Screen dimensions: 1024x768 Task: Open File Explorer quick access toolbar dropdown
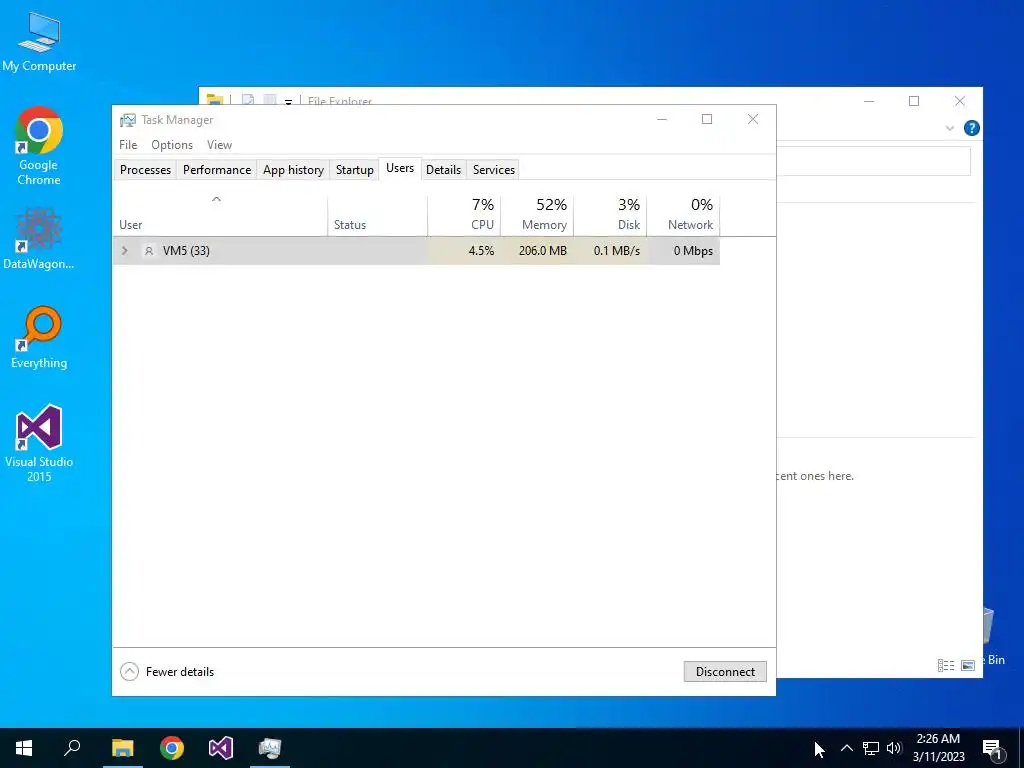[x=288, y=102]
